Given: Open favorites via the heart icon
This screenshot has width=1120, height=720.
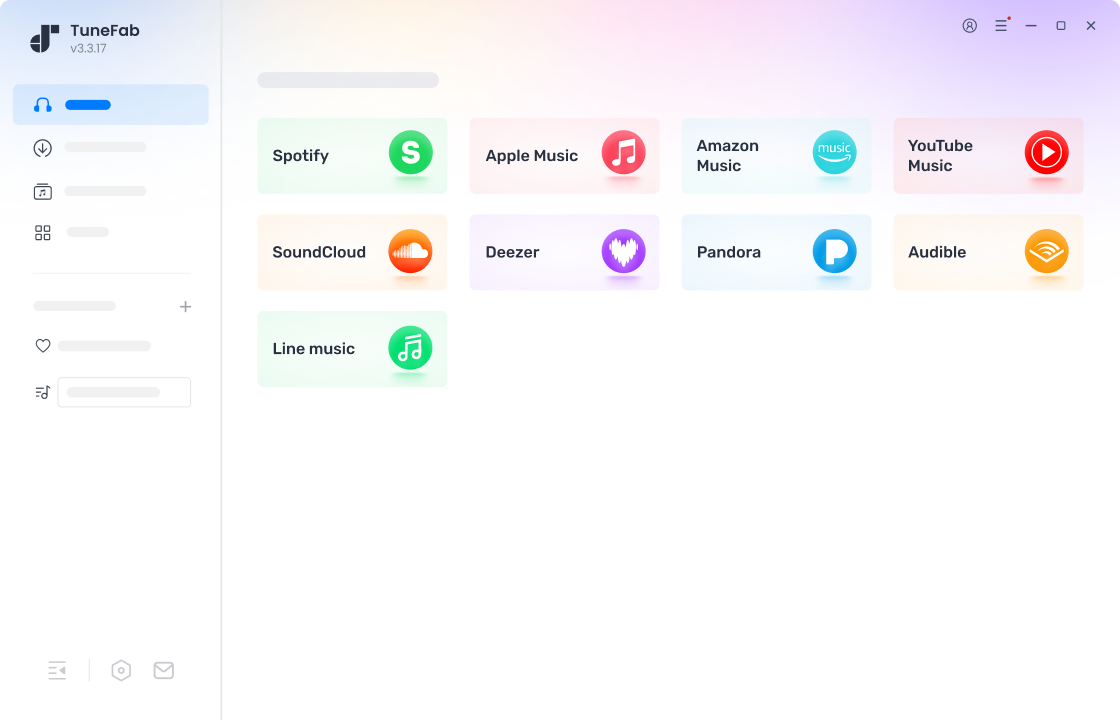Looking at the screenshot, I should point(42,345).
